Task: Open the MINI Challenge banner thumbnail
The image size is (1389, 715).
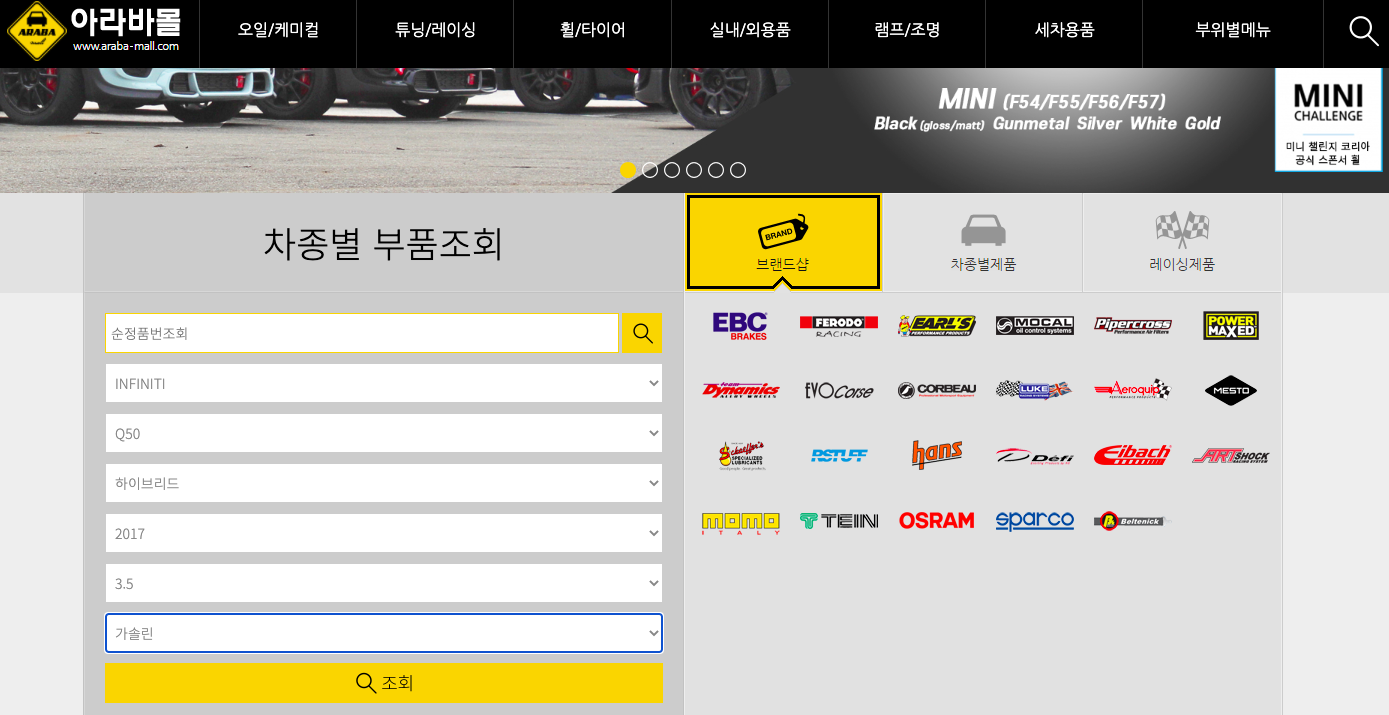Action: click(1328, 119)
